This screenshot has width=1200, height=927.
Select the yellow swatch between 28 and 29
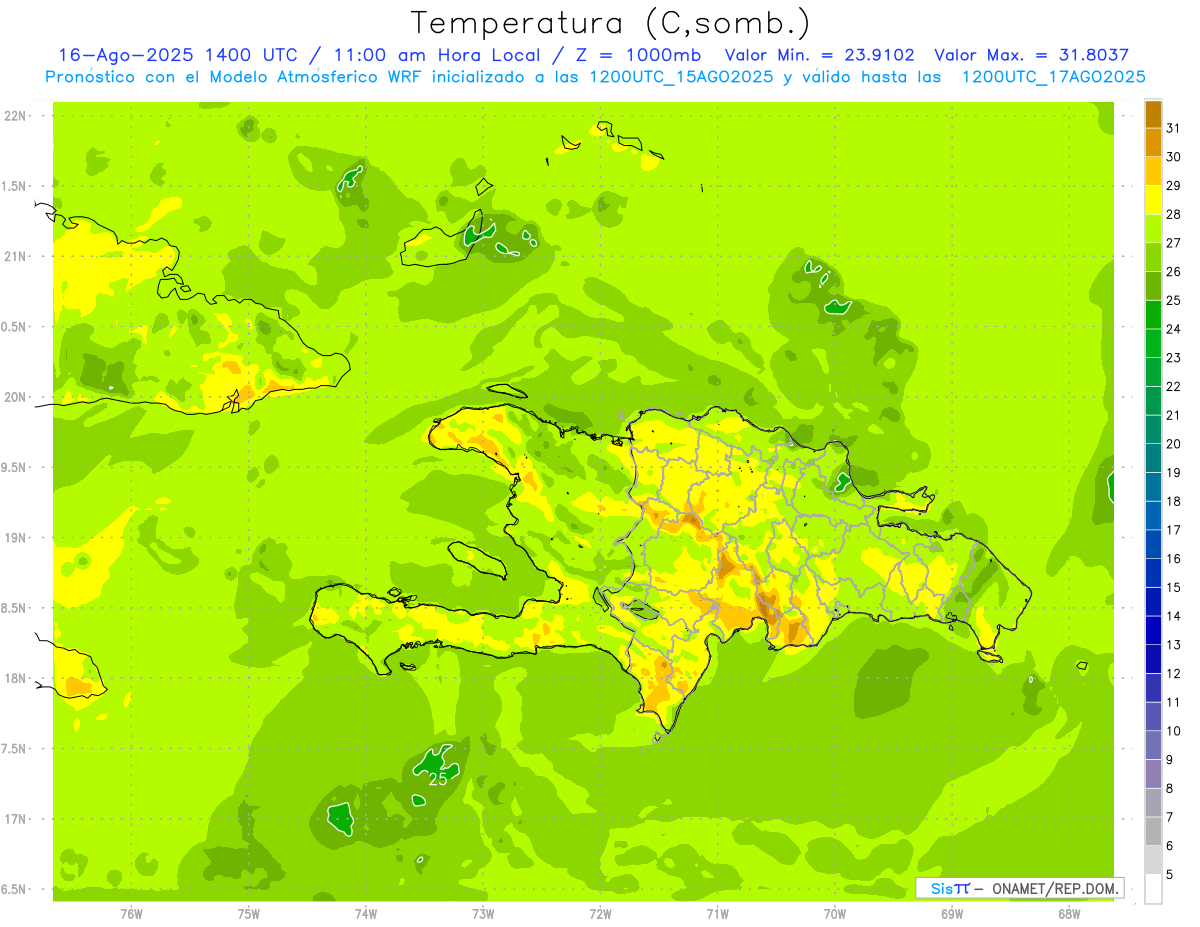click(x=1154, y=200)
